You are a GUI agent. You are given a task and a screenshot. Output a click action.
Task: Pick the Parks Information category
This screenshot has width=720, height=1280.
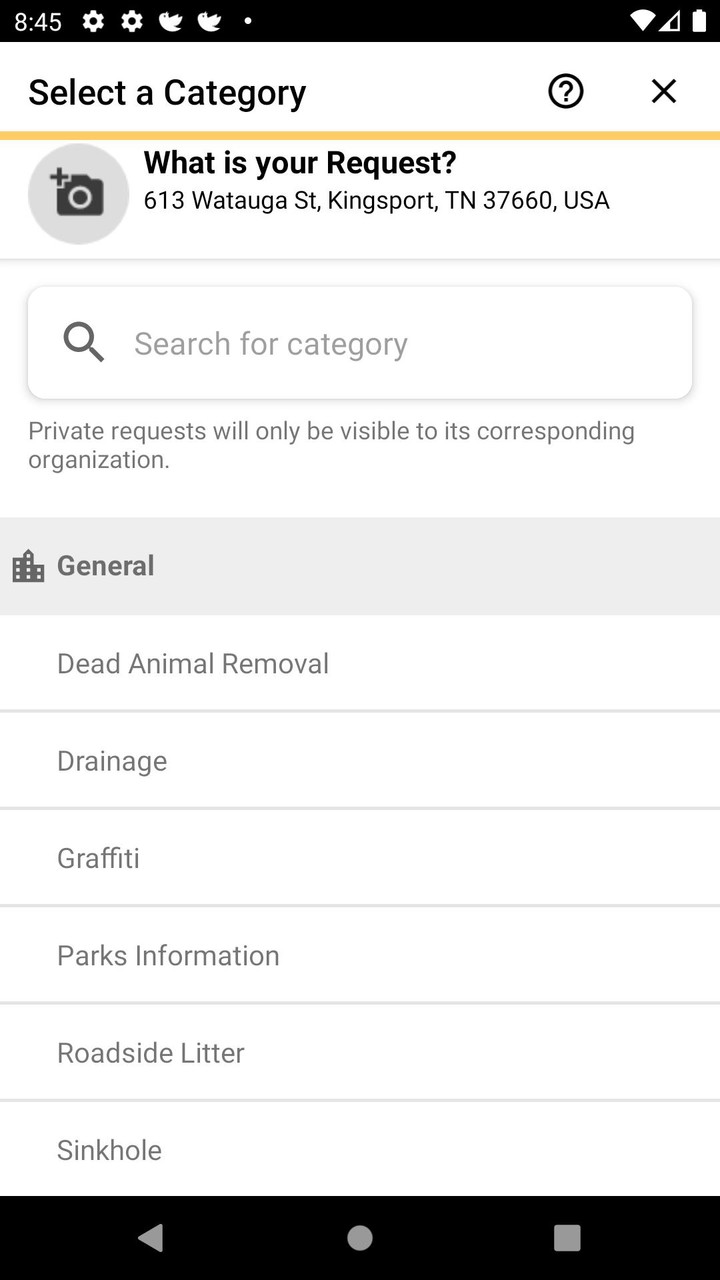click(x=168, y=955)
